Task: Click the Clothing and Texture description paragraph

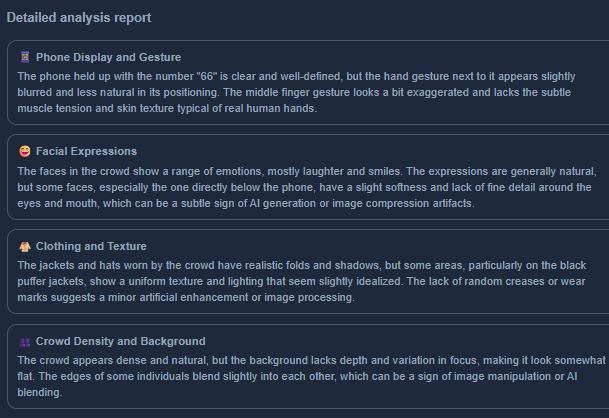Action: click(300, 281)
